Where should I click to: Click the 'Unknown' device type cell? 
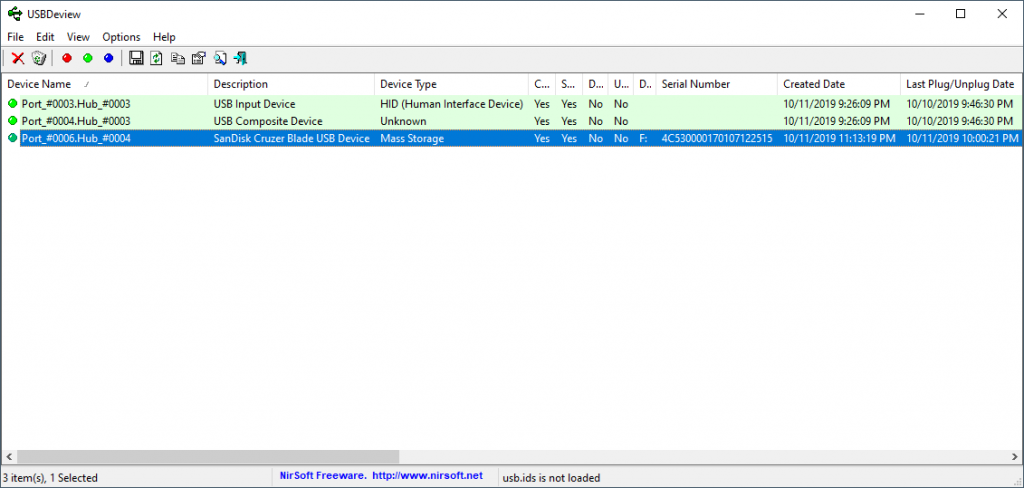[x=404, y=121]
